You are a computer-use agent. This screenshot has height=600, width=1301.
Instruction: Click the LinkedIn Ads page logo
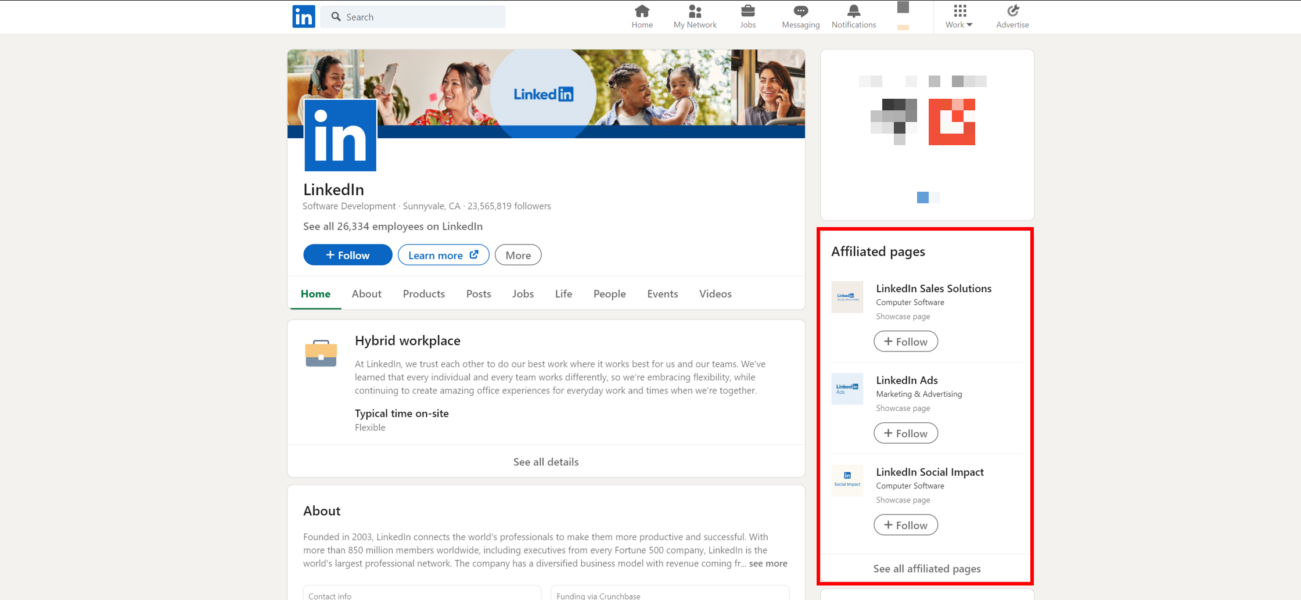click(847, 389)
